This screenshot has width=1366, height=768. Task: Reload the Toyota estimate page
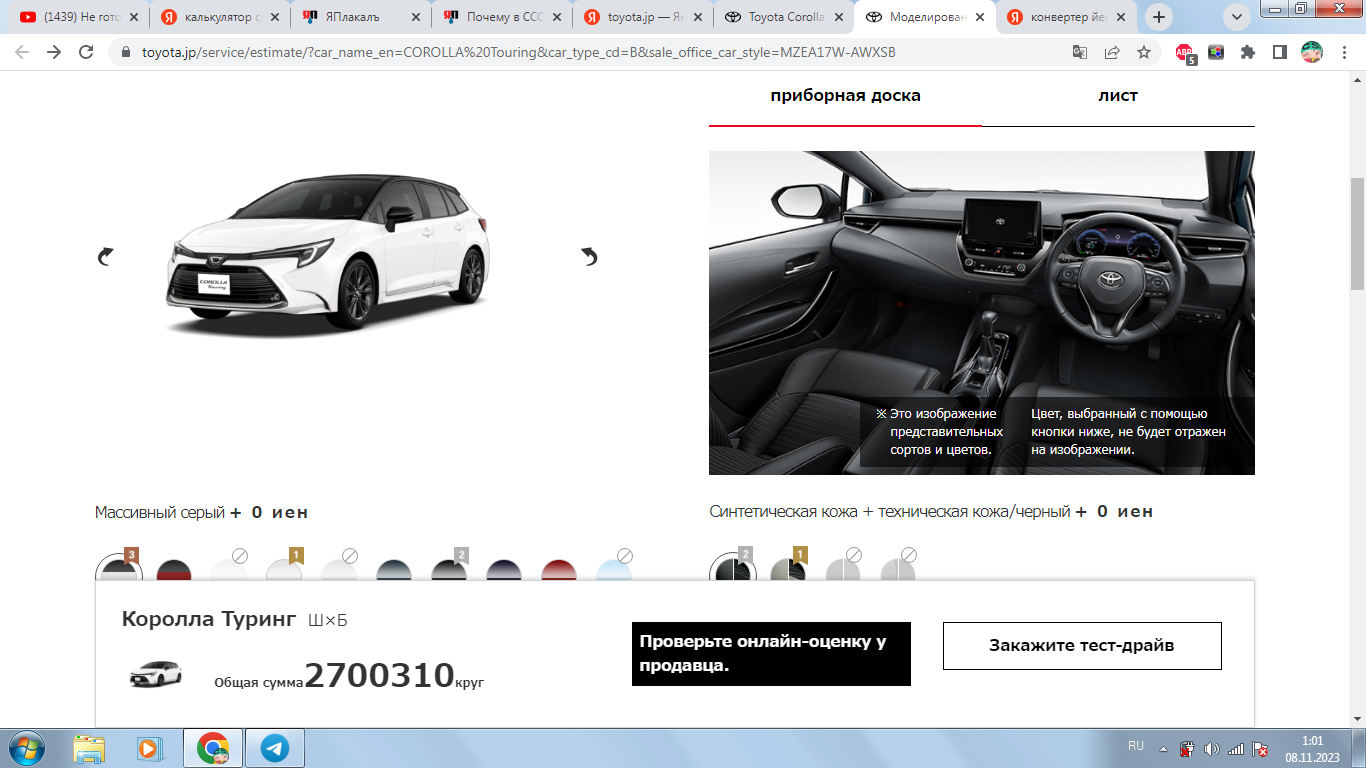(86, 52)
